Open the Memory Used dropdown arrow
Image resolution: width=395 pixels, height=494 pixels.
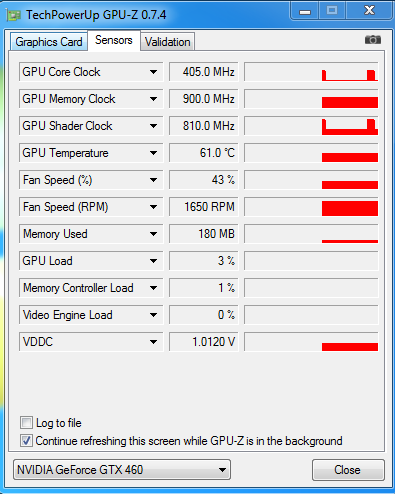tap(153, 234)
